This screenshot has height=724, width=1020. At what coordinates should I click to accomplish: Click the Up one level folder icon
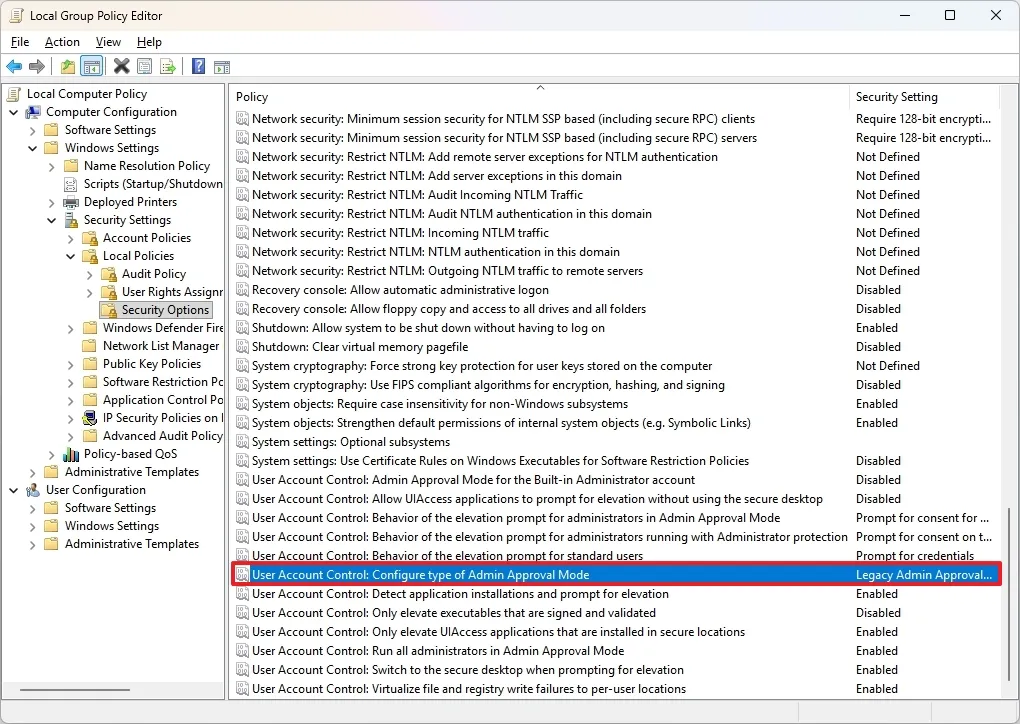coord(66,66)
